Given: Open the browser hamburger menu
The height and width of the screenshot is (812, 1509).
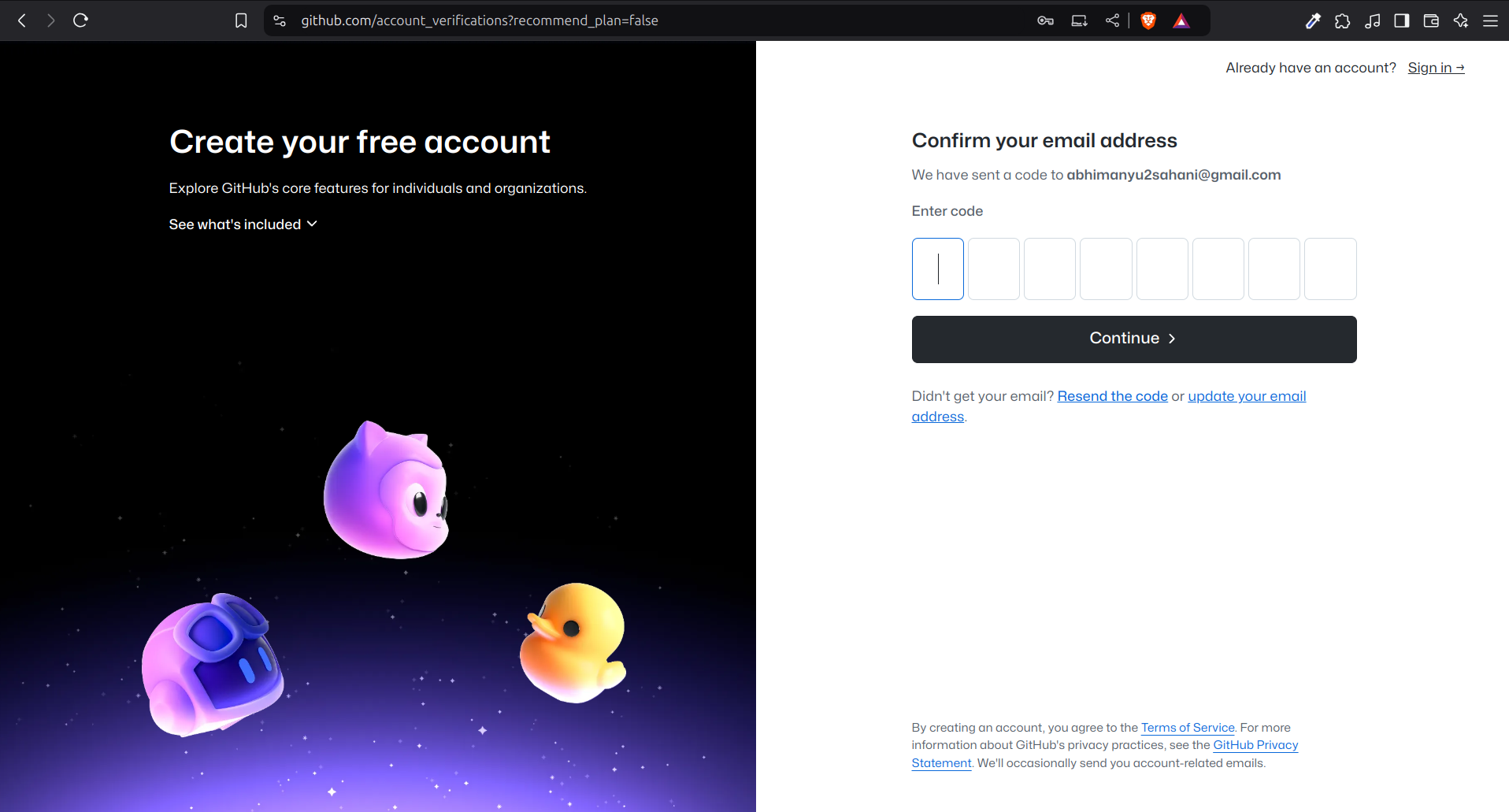Looking at the screenshot, I should click(x=1490, y=20).
